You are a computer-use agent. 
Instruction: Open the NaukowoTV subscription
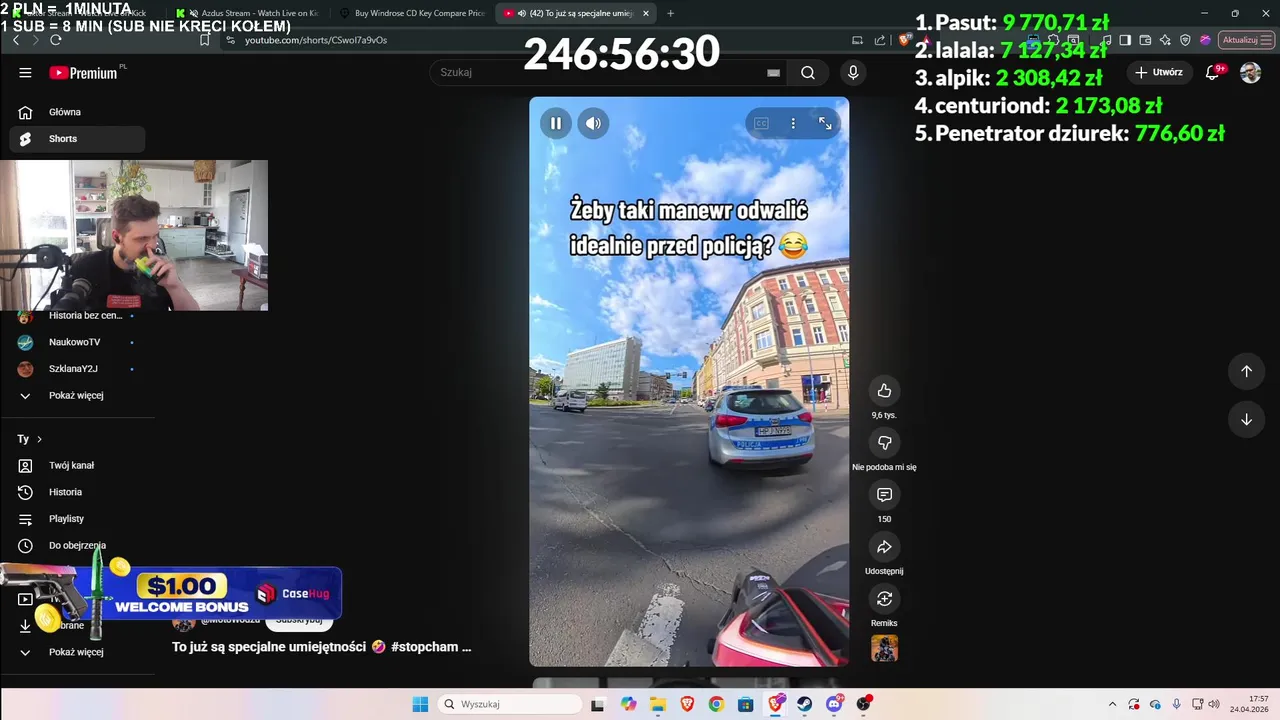pyautogui.click(x=77, y=342)
